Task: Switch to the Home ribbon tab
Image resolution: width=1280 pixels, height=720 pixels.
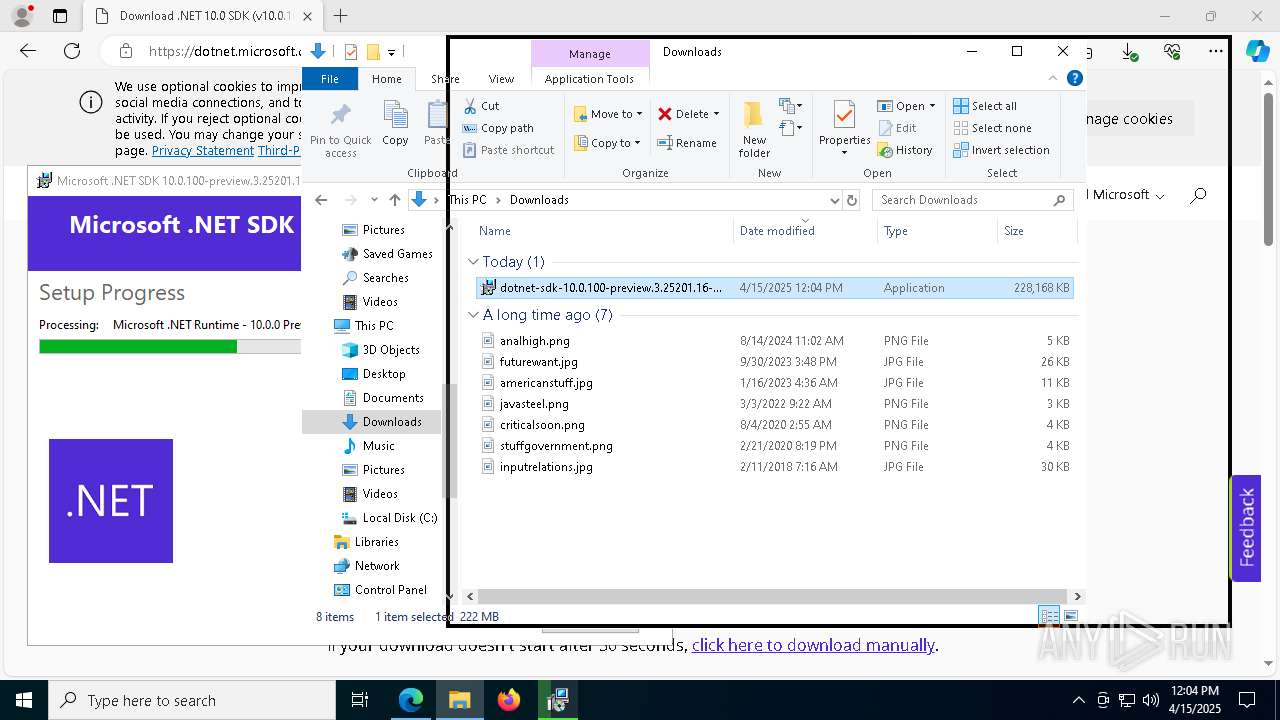Action: tap(386, 79)
